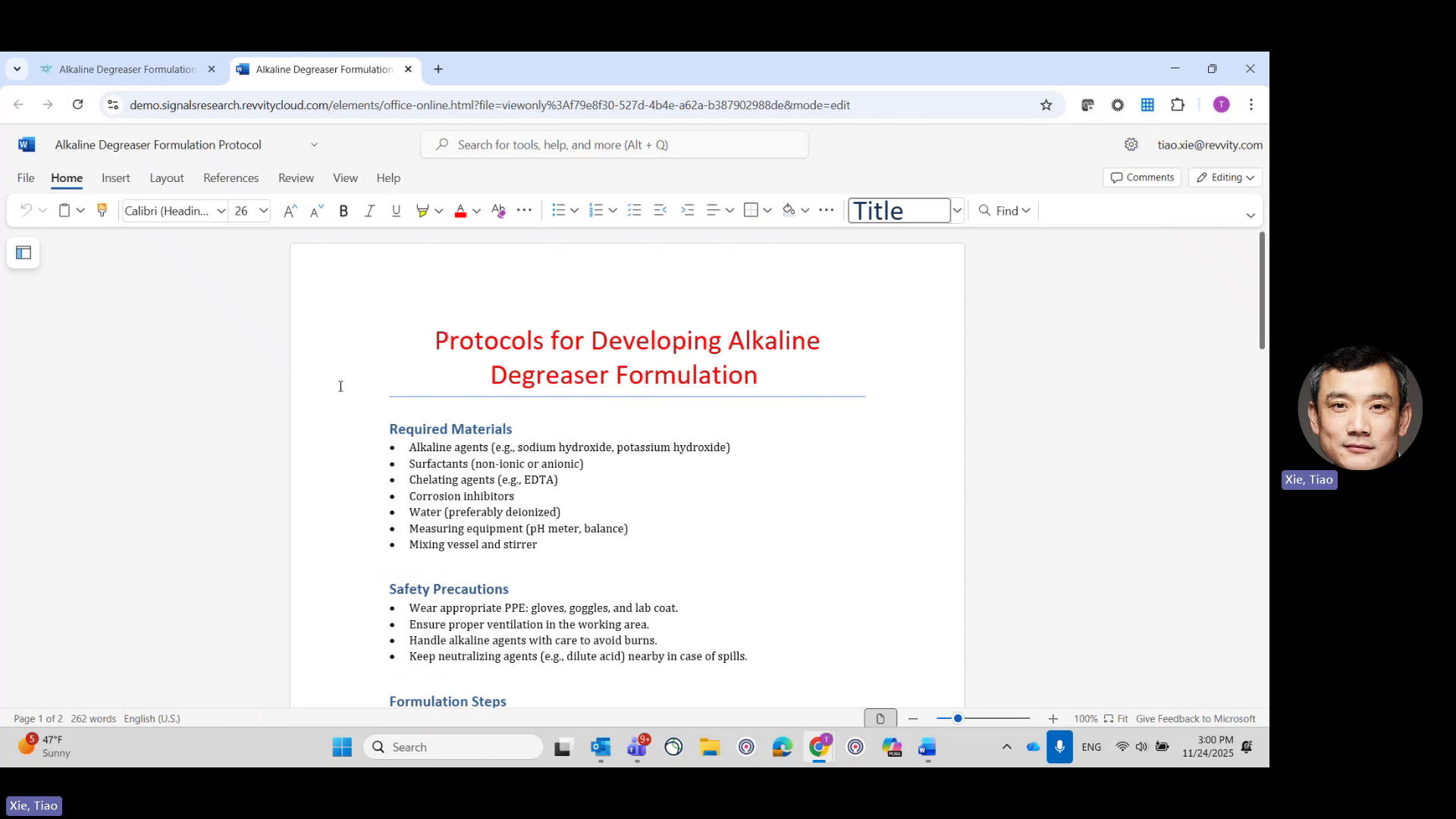Switch to the References tab
The image size is (1456, 819).
point(231,178)
